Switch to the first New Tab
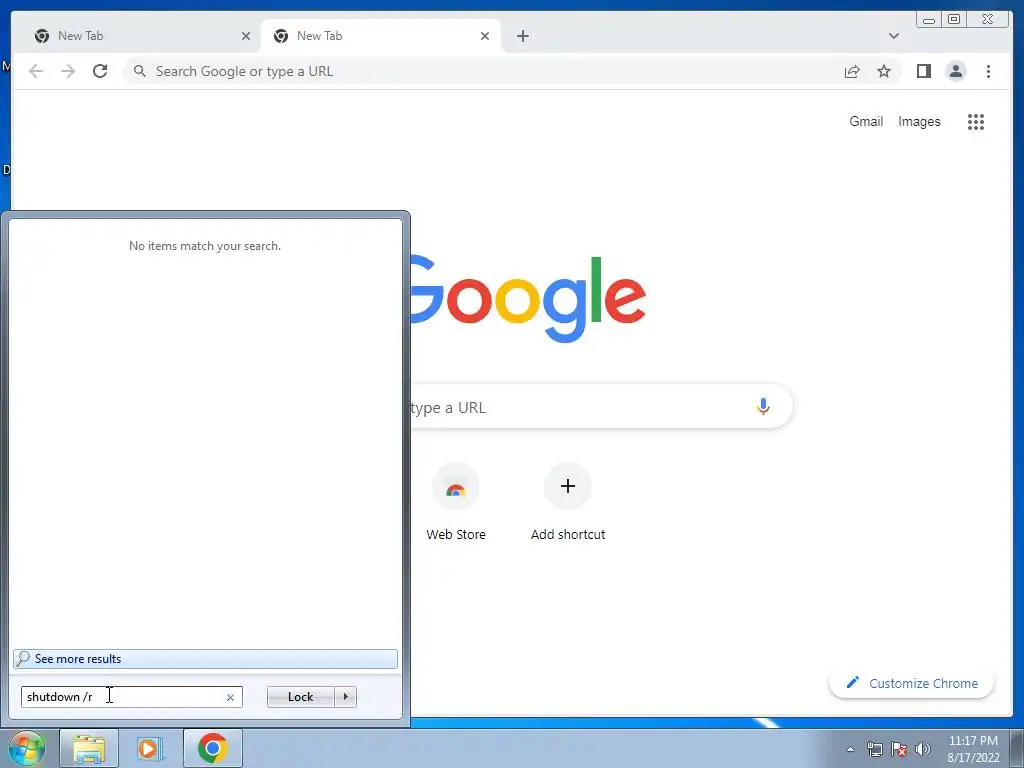The height and width of the screenshot is (768, 1024). (137, 36)
